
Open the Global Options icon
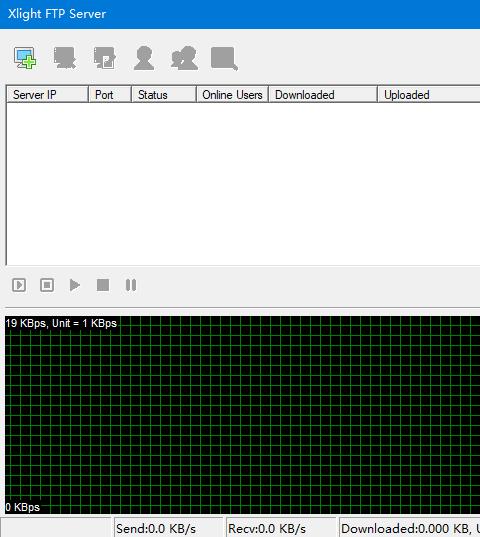point(224,59)
